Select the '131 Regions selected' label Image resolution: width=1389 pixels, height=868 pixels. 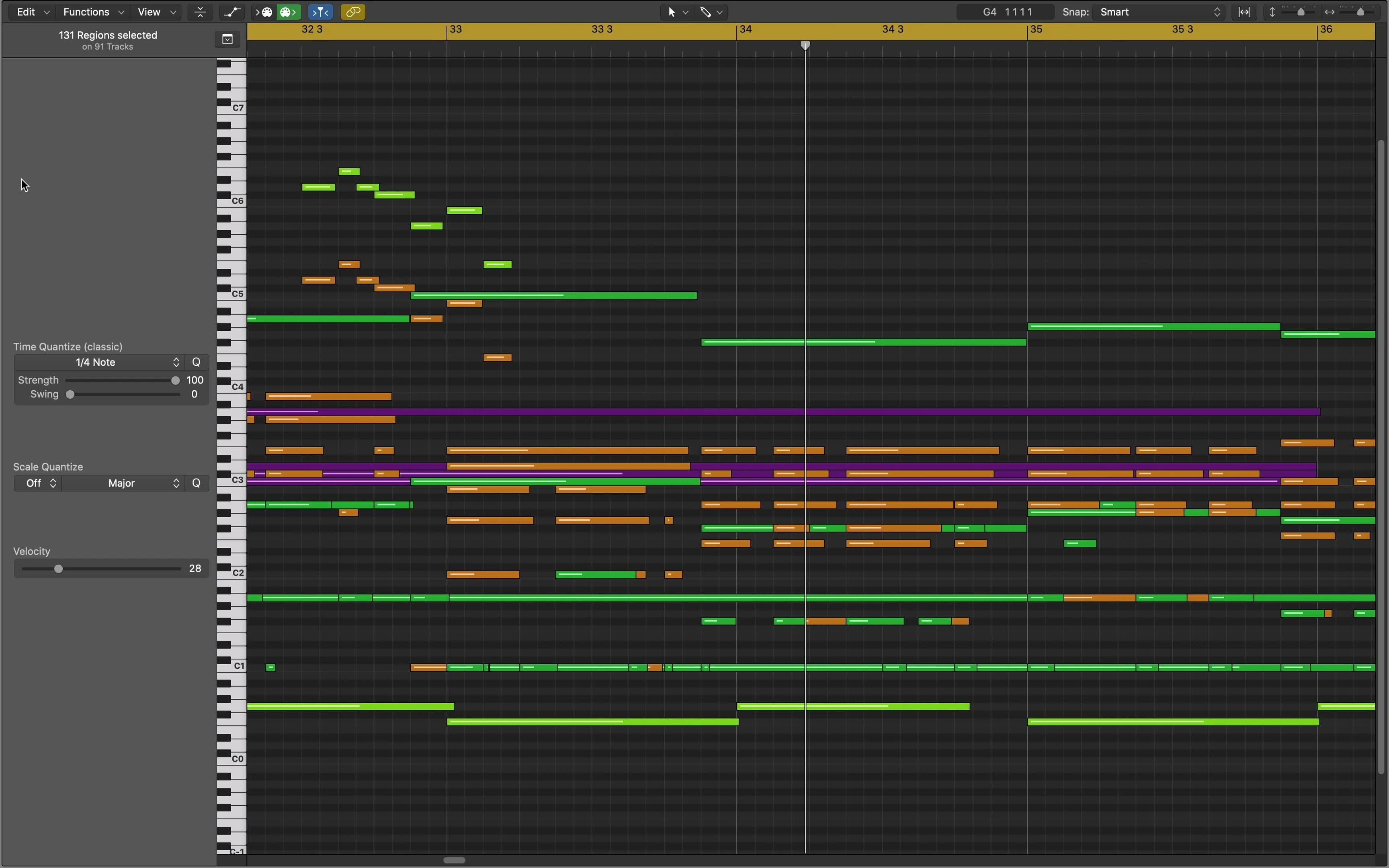(108, 35)
